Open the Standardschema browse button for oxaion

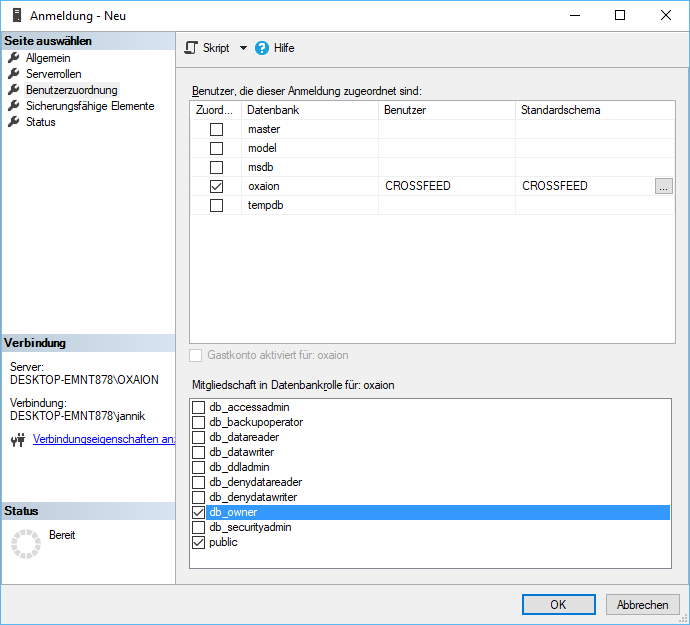[x=664, y=186]
